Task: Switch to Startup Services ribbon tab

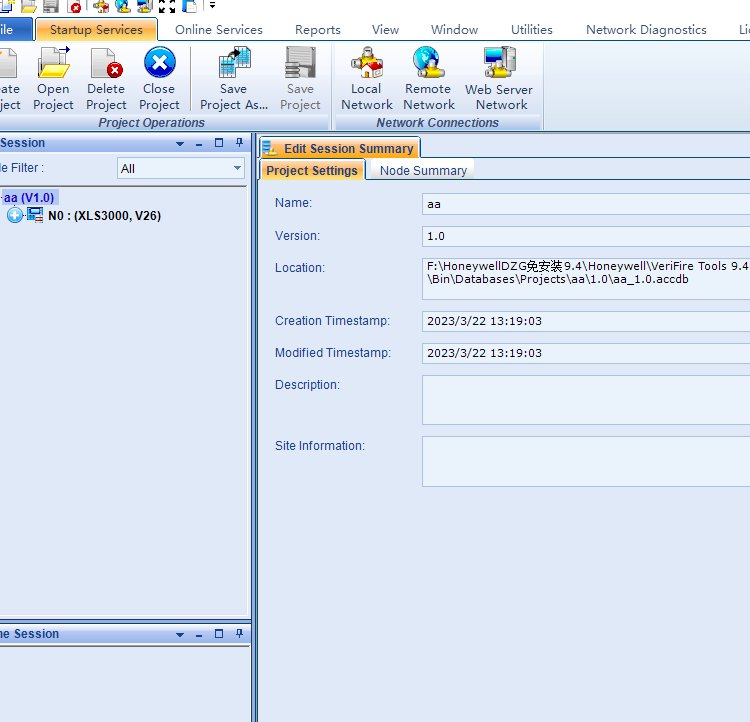Action: pyautogui.click(x=96, y=30)
